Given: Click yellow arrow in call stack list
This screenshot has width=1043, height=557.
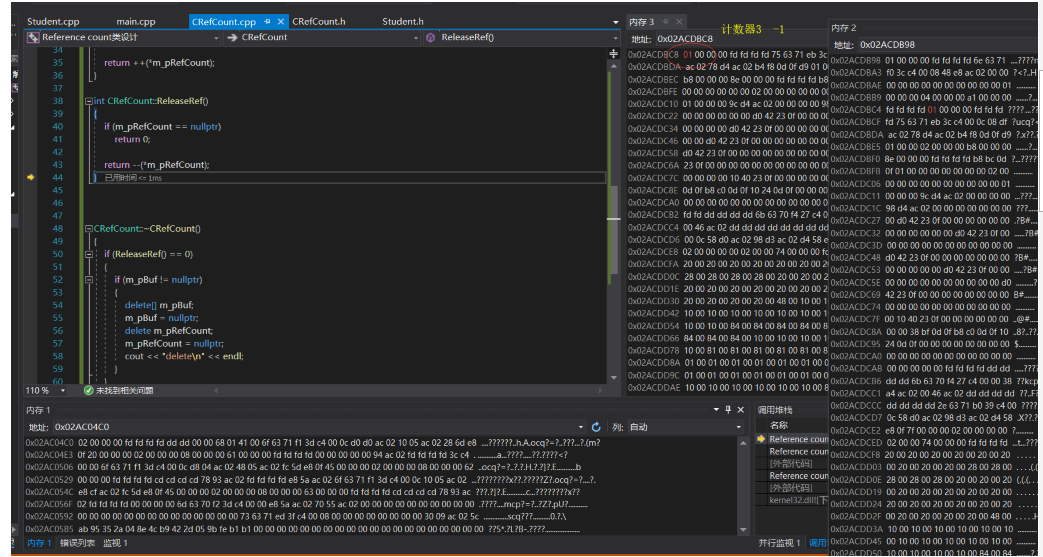Looking at the screenshot, I should tap(762, 439).
